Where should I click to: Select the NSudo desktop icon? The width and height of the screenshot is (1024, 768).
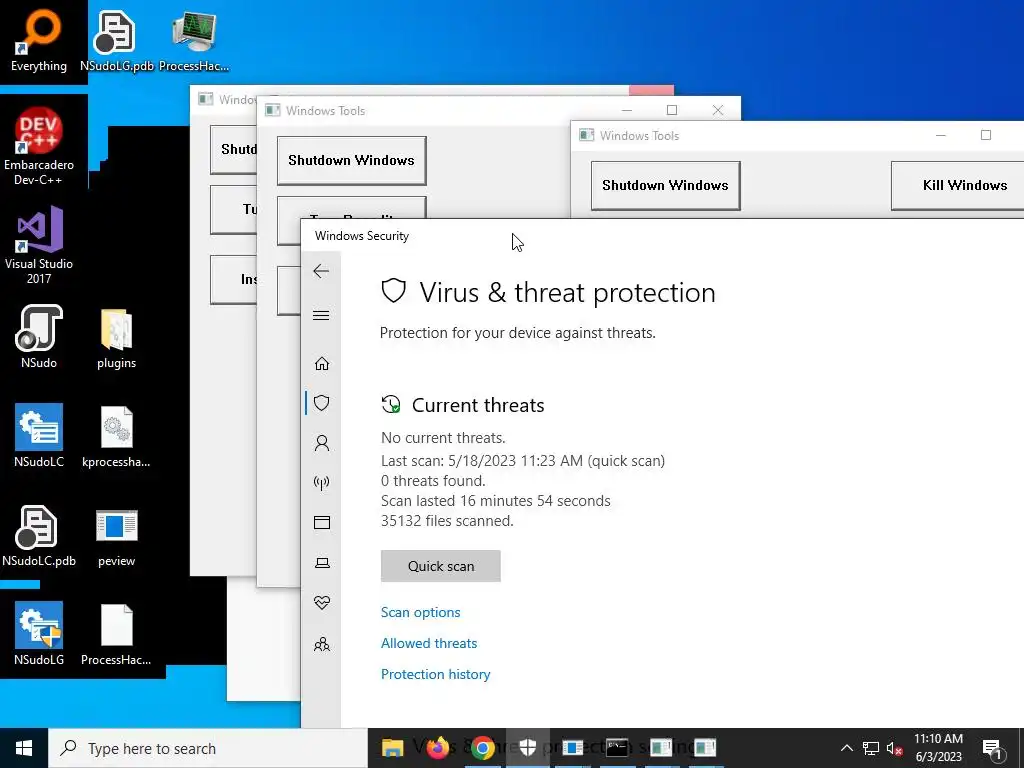pyautogui.click(x=39, y=337)
